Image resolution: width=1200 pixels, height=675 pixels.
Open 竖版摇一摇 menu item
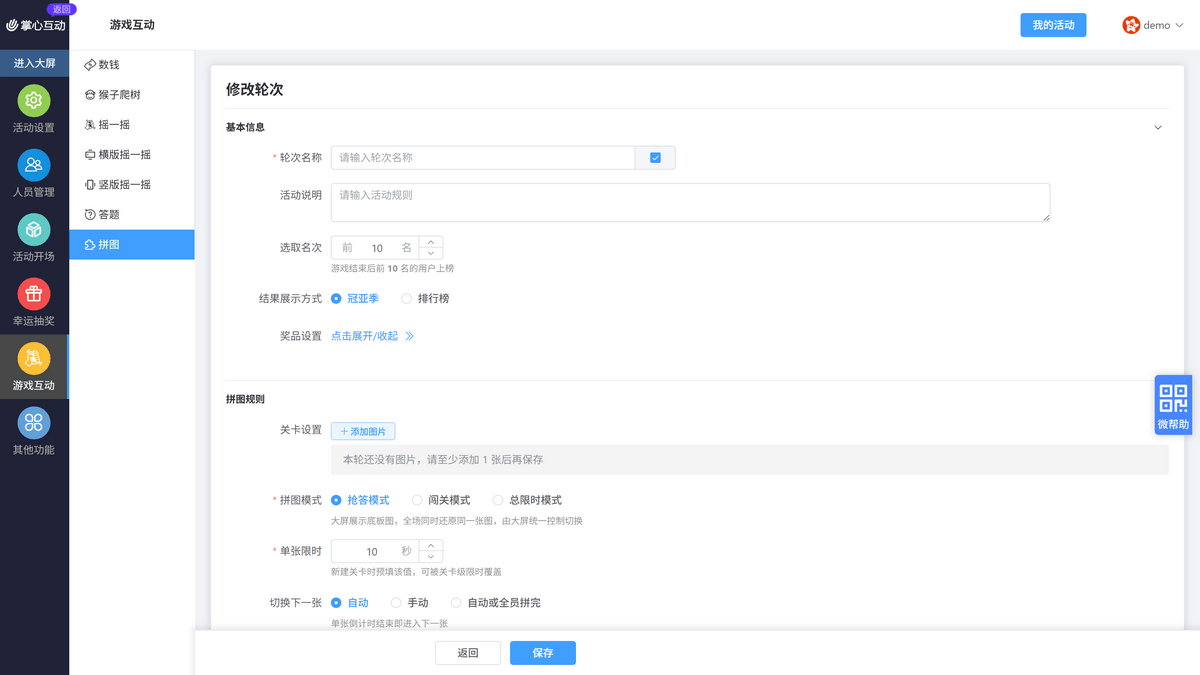tap(132, 184)
